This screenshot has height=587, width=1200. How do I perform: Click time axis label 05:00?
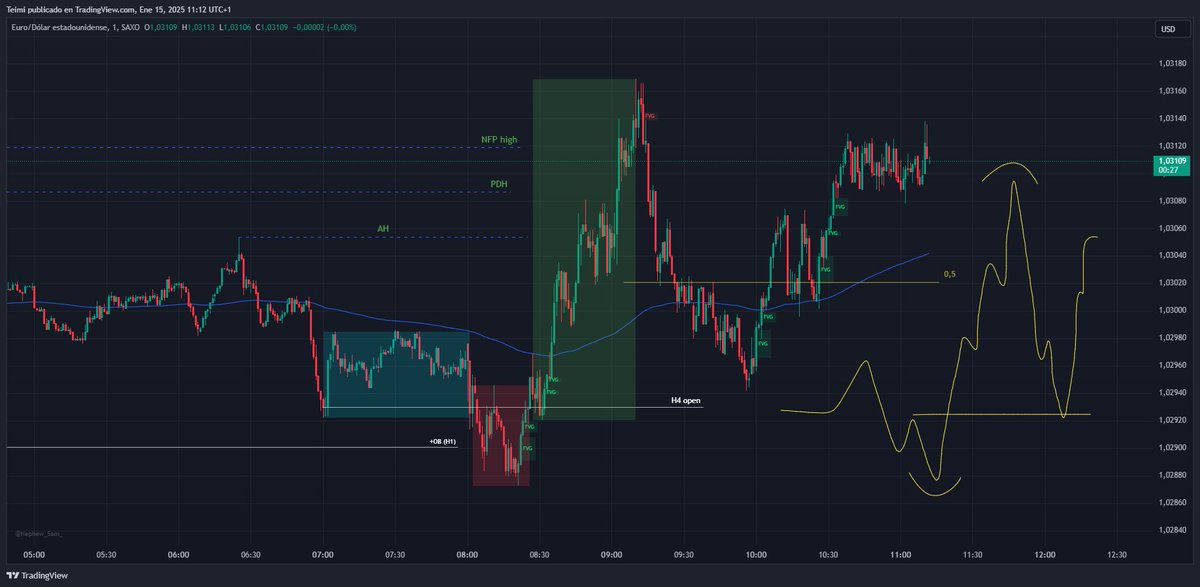[34, 554]
